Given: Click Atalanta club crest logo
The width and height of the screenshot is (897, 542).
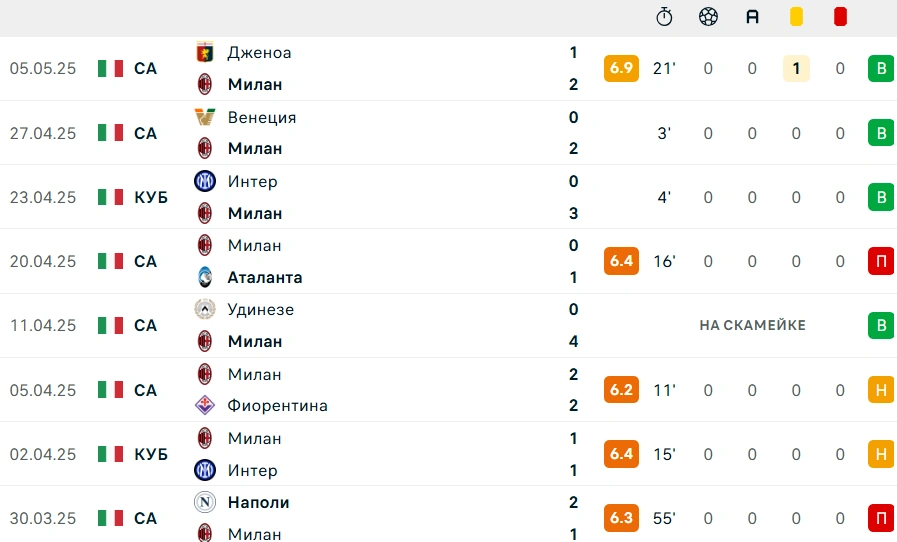Looking at the screenshot, I should [x=205, y=277].
